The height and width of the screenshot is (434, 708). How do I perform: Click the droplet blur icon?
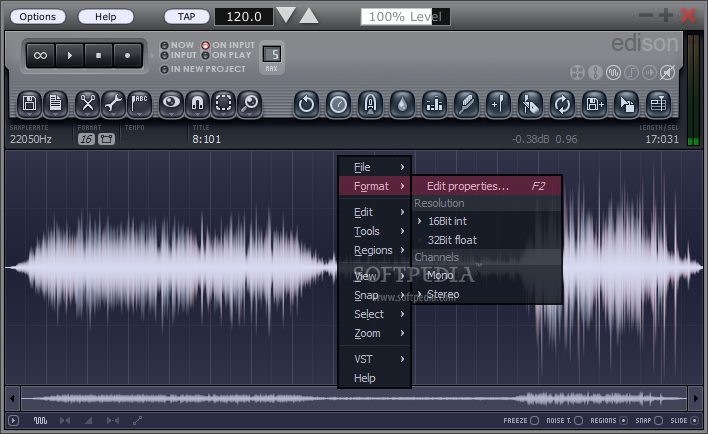click(x=402, y=104)
